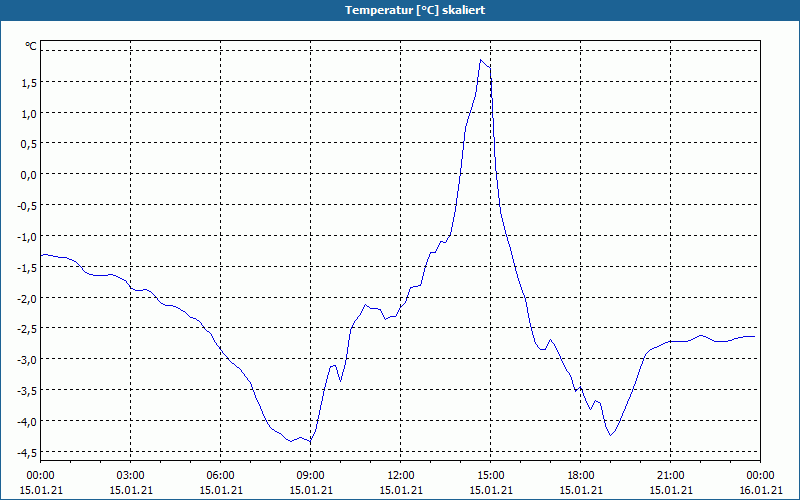Click the 15.01.21 date under 18:00

point(581,490)
